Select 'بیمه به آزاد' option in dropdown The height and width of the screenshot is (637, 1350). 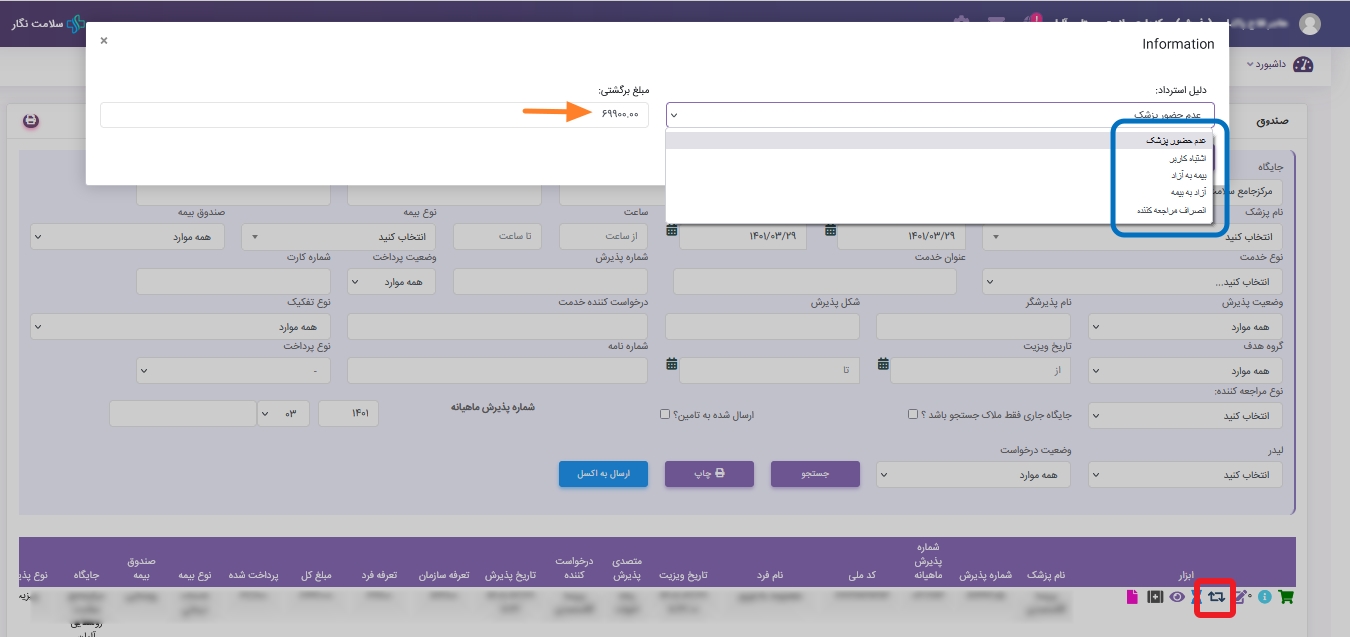1188,175
